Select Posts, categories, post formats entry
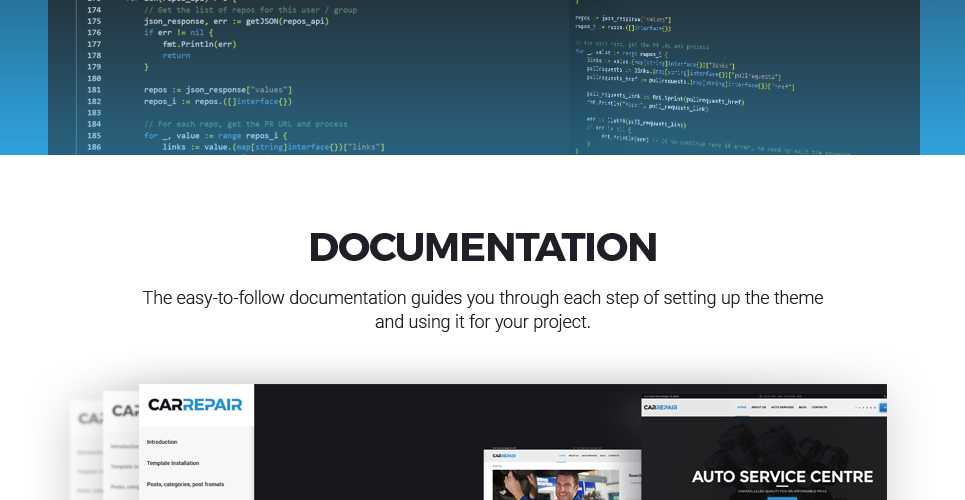This screenshot has height=500, width=965. tap(185, 485)
